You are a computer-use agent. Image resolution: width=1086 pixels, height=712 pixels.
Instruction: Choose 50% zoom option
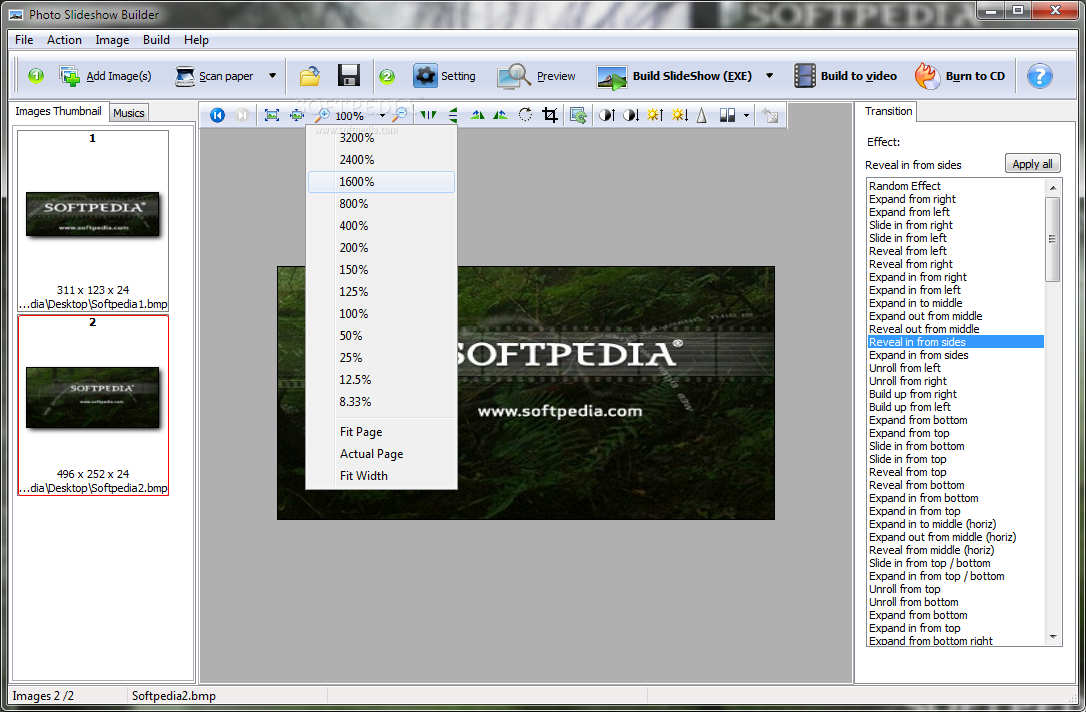pyautogui.click(x=381, y=335)
